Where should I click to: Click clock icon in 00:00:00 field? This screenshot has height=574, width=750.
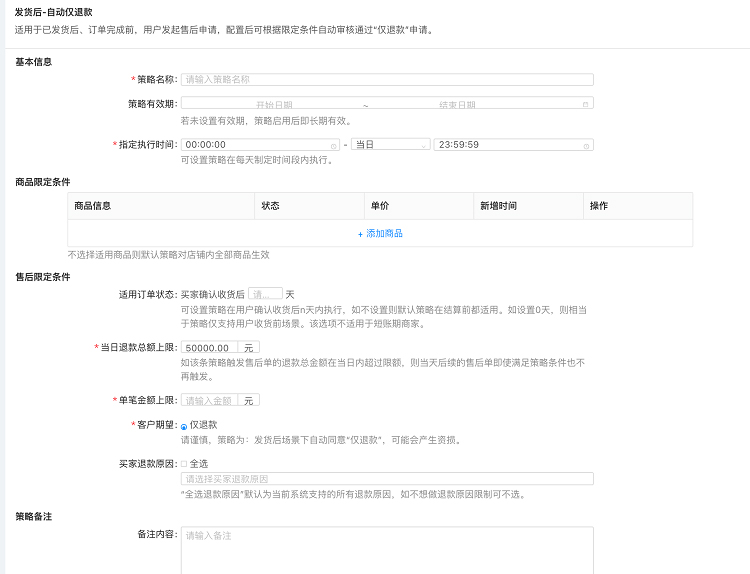click(333, 146)
